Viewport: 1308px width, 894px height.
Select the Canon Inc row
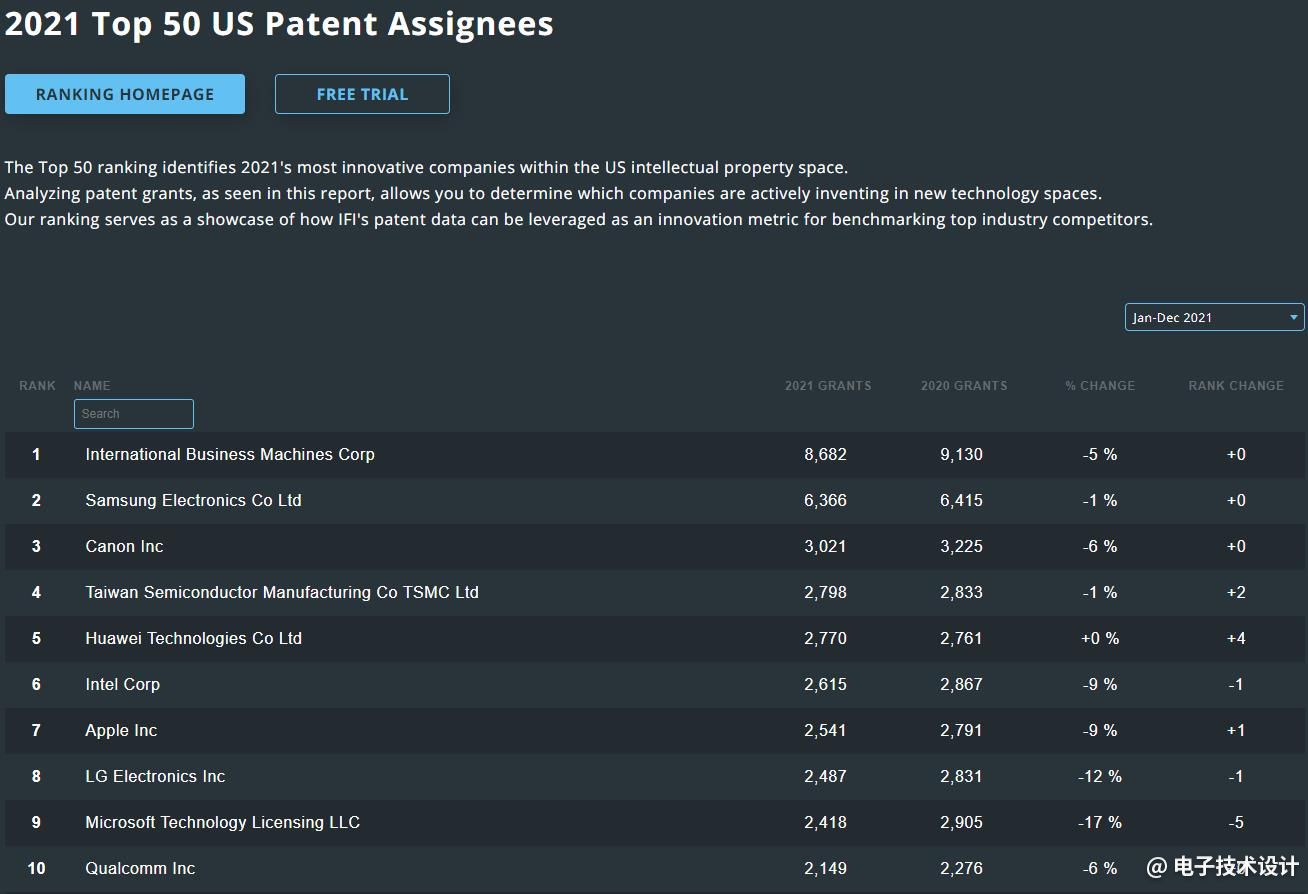click(124, 547)
